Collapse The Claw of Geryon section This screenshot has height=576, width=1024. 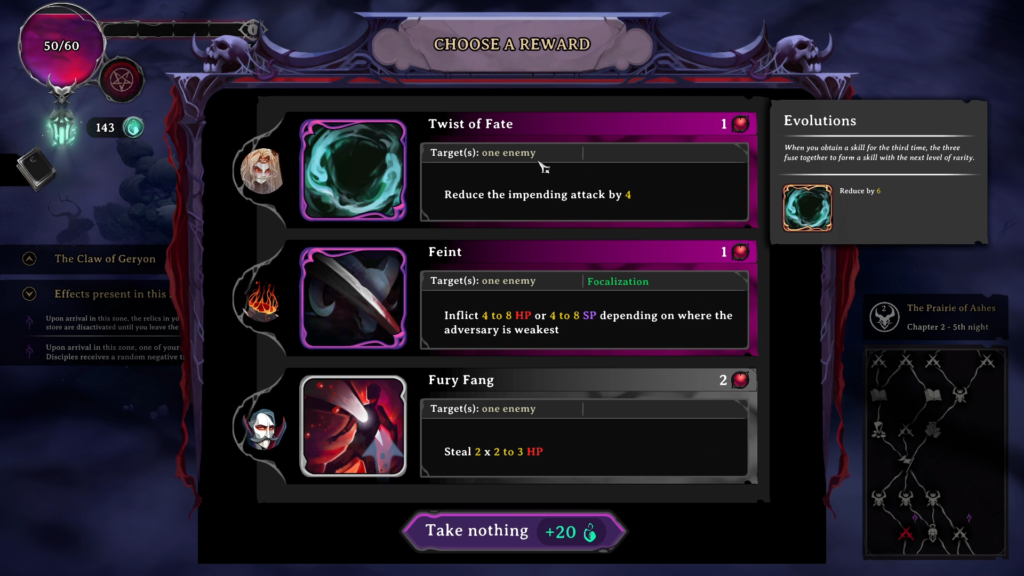coord(29,259)
